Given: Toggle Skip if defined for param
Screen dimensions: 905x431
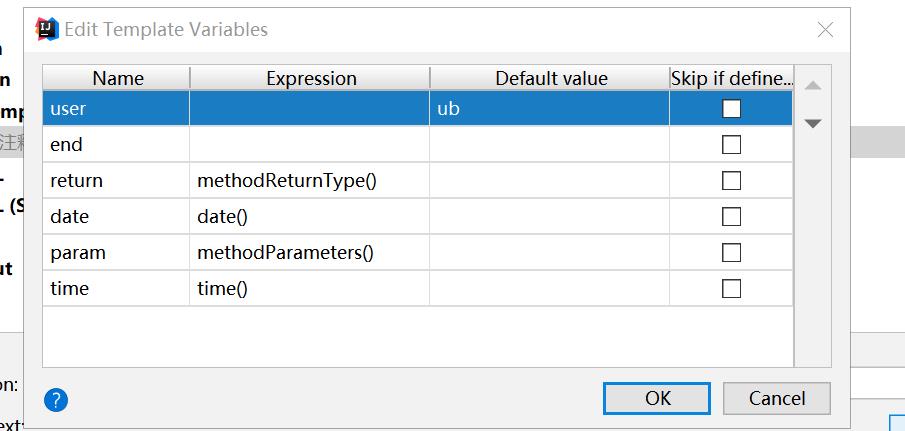Looking at the screenshot, I should [731, 253].
